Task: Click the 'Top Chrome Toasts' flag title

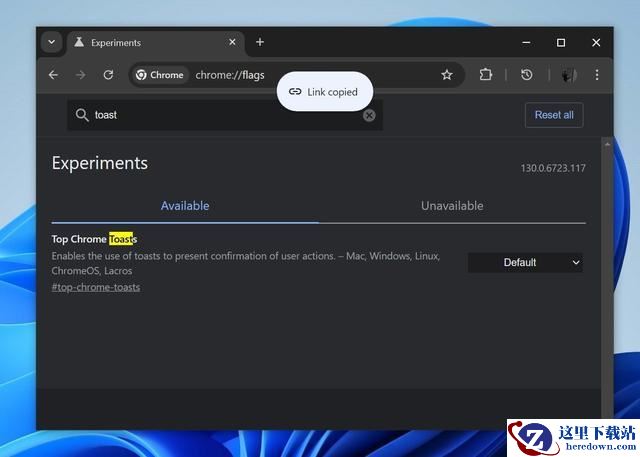Action: coord(94,239)
